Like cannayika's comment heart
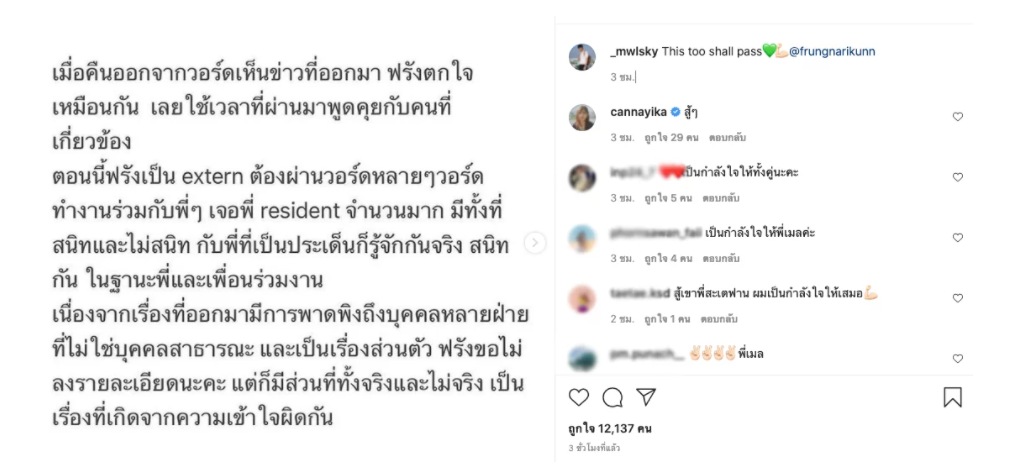This screenshot has width=1011, height=468. 957,117
